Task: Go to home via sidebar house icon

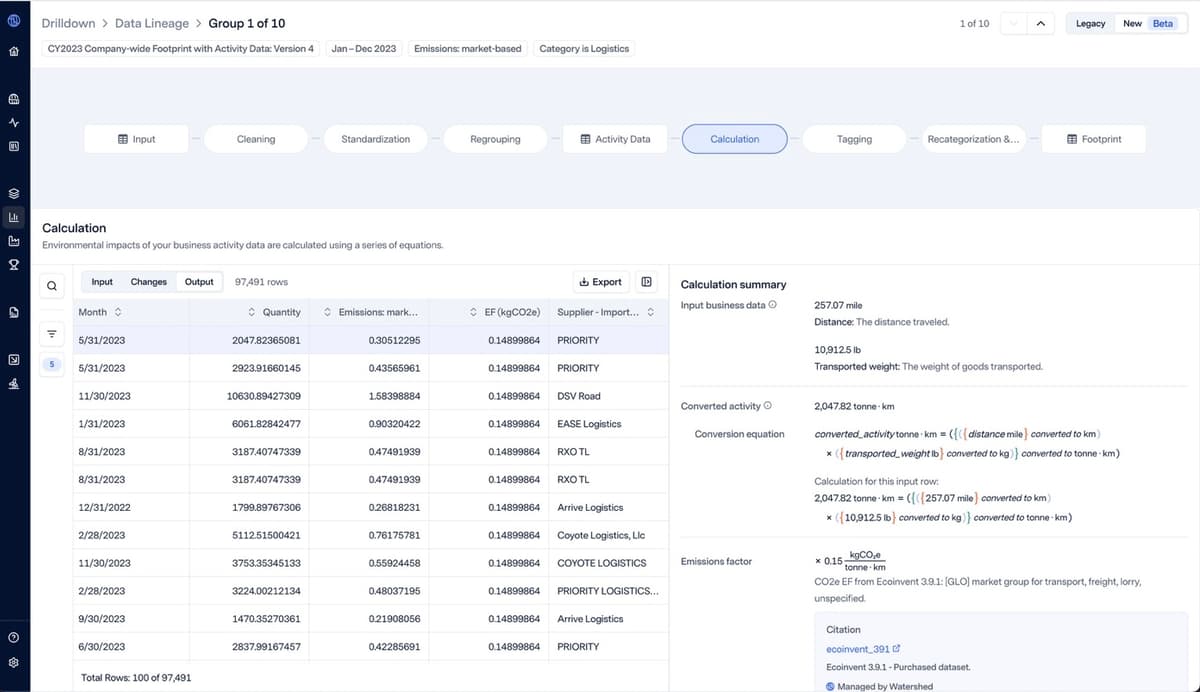Action: (14, 51)
